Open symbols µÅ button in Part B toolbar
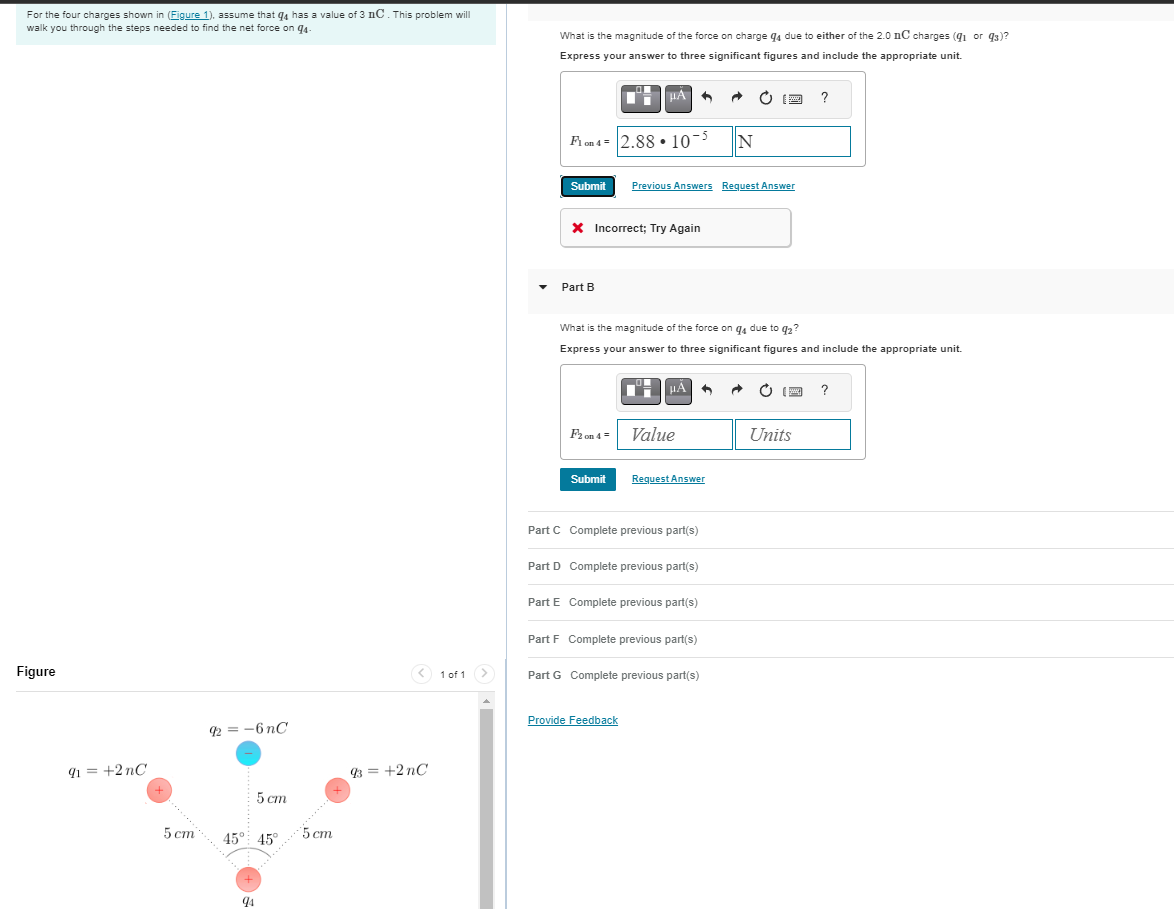This screenshot has height=909, width=1174. (678, 391)
